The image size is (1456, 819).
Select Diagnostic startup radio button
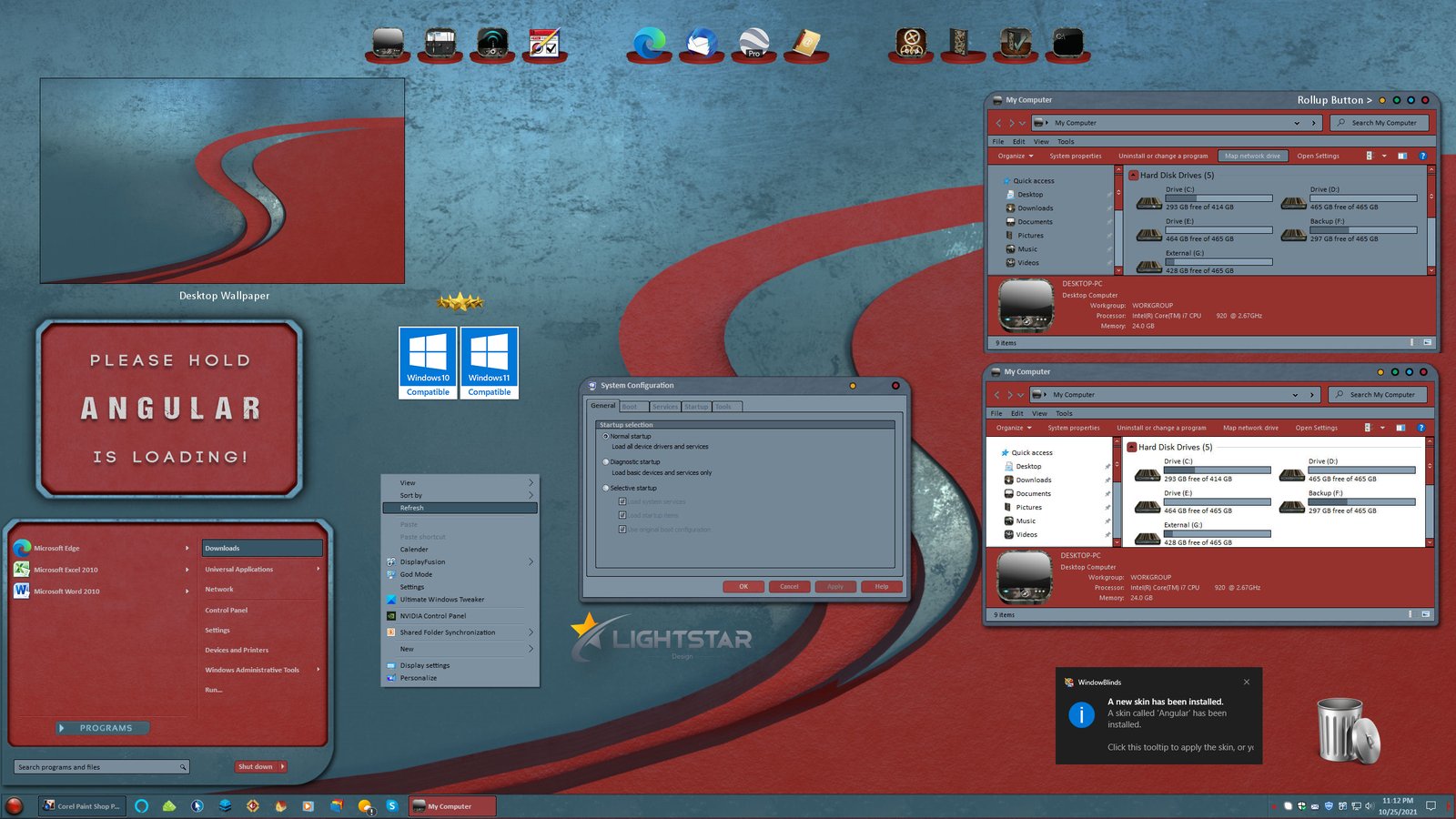point(606,462)
